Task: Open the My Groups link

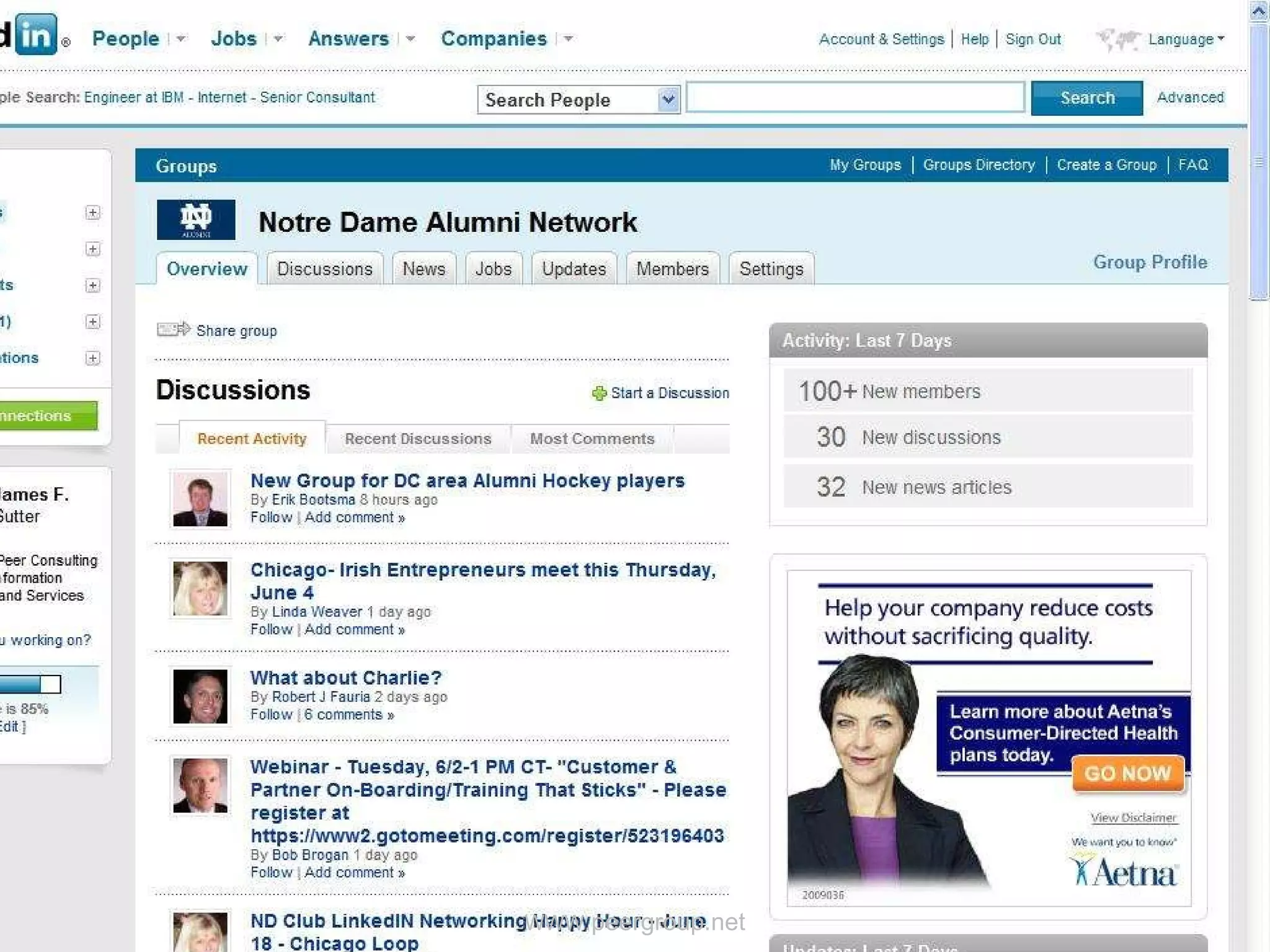Action: click(x=865, y=164)
